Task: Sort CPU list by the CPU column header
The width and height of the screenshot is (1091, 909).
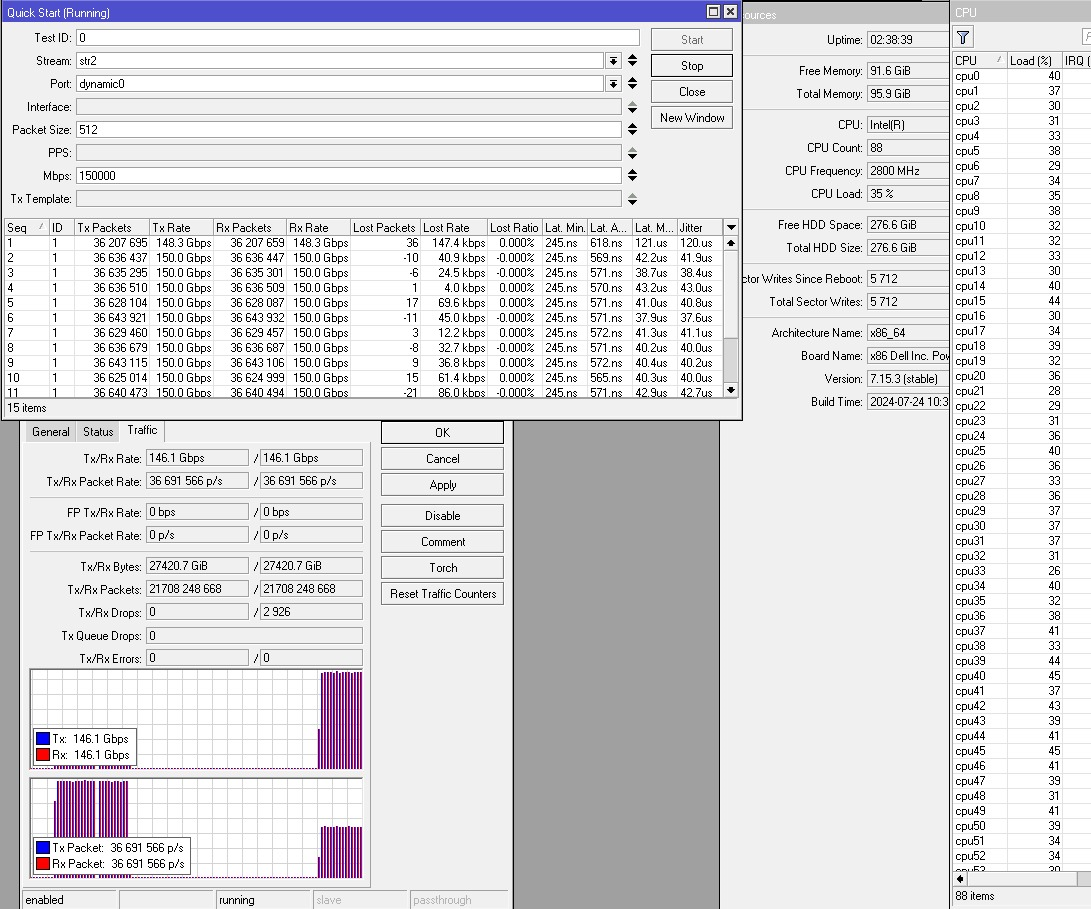Action: (979, 61)
